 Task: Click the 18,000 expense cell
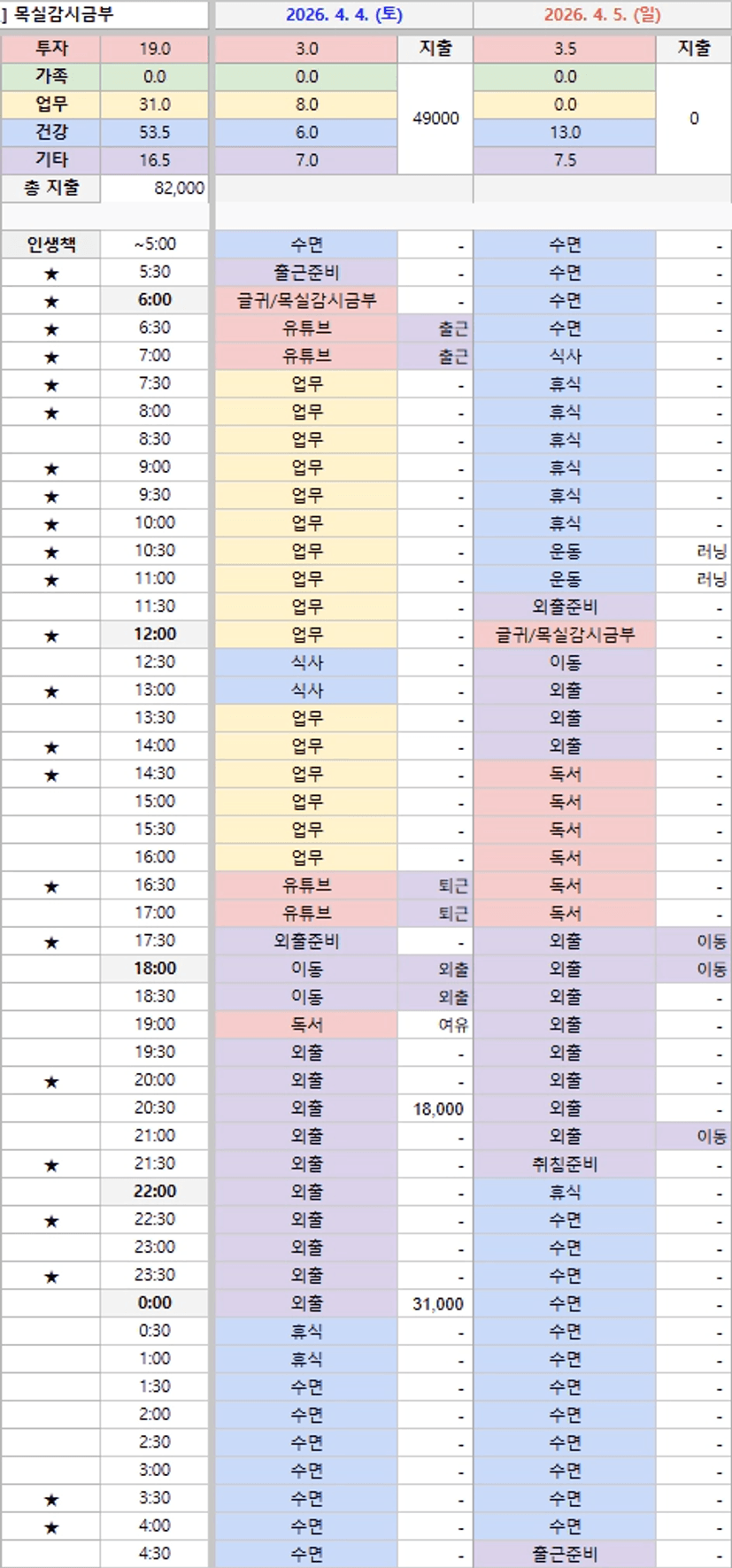[x=437, y=1108]
